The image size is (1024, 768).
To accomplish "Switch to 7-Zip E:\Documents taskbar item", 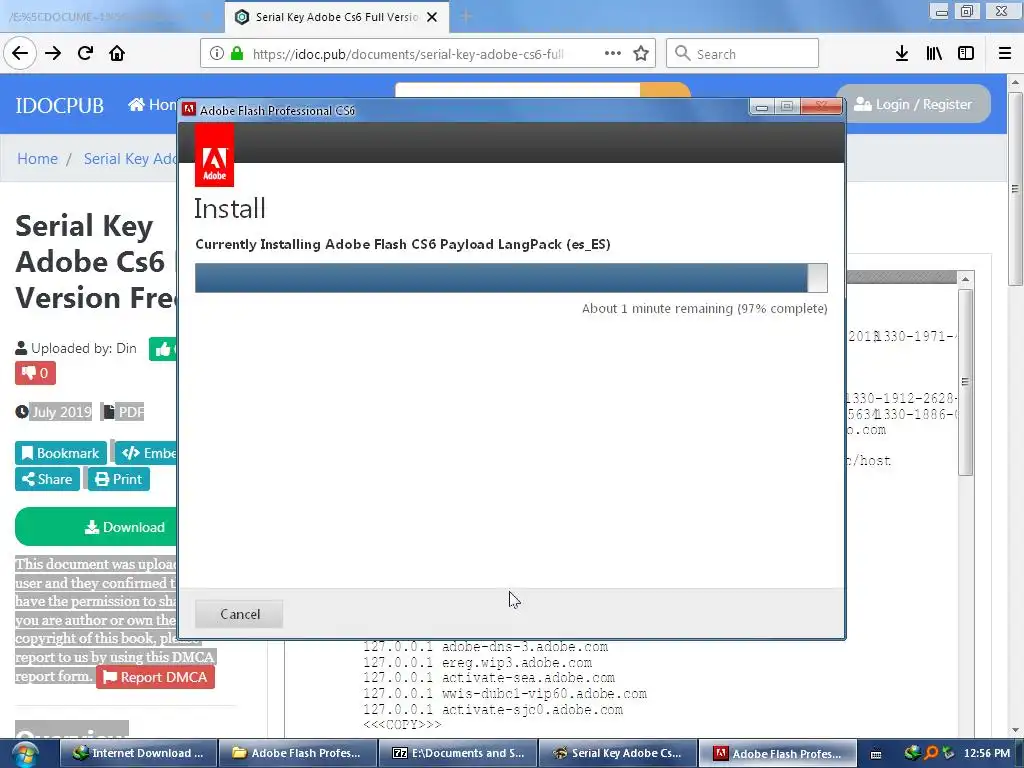I will coord(457,753).
